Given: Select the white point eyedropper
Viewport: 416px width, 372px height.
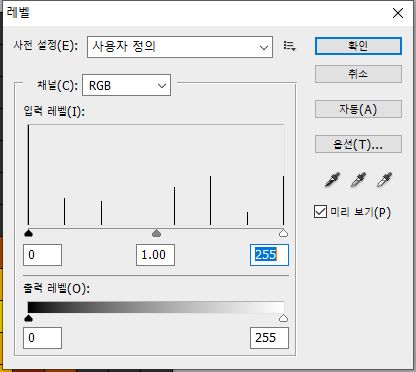Looking at the screenshot, I should pos(384,180).
